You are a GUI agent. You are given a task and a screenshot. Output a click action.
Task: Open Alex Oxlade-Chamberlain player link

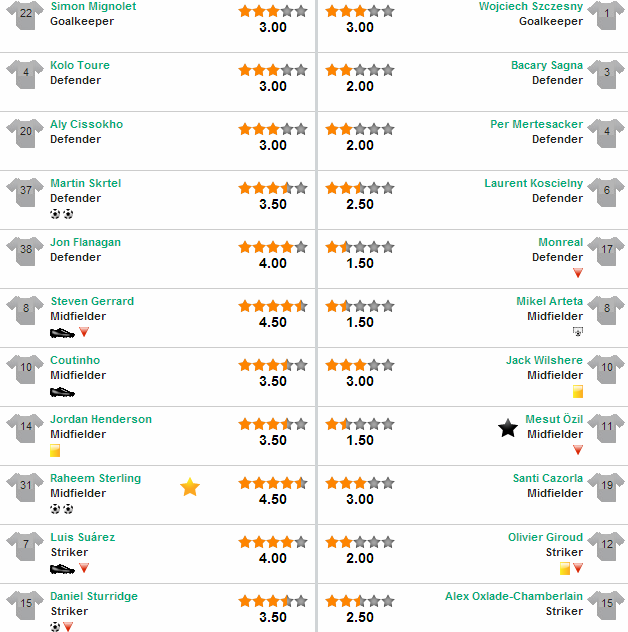point(514,596)
